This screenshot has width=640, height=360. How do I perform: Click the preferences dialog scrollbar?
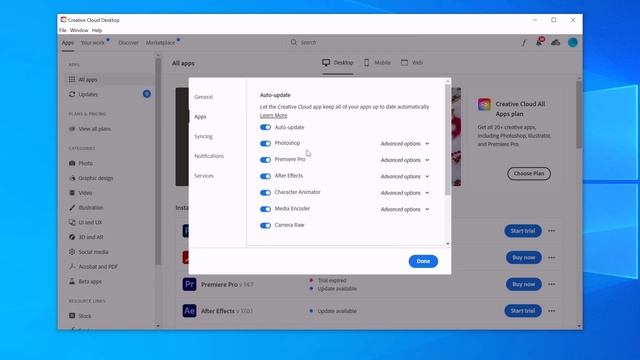pyautogui.click(x=448, y=140)
